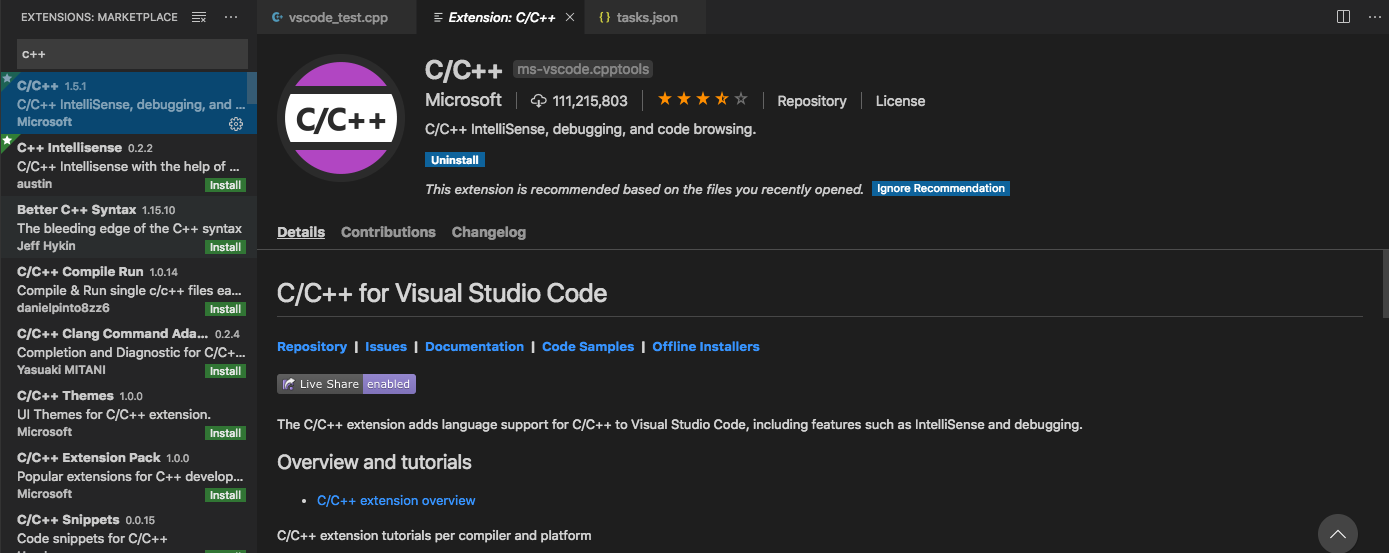
Task: Open the Documentation link
Action: 474,347
